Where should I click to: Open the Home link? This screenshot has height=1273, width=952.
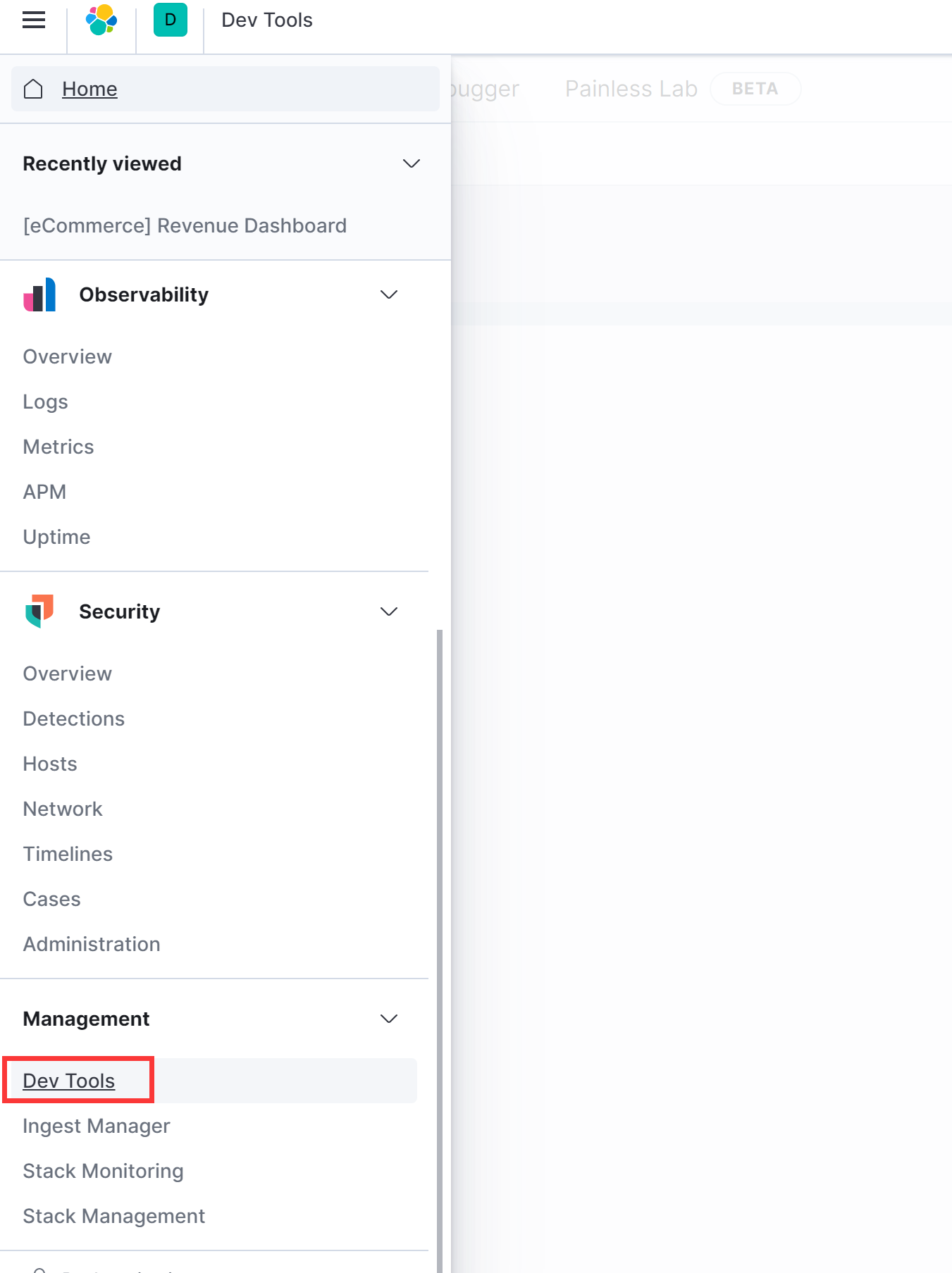[89, 89]
